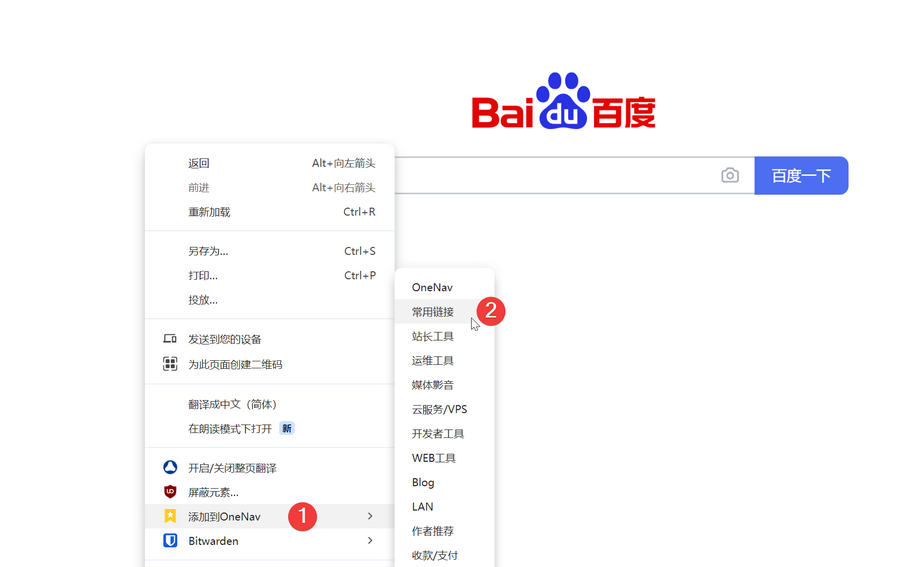Image resolution: width=900 pixels, height=567 pixels.
Task: Click the 开启/关闭整页翻译 extension icon
Action: pos(170,467)
